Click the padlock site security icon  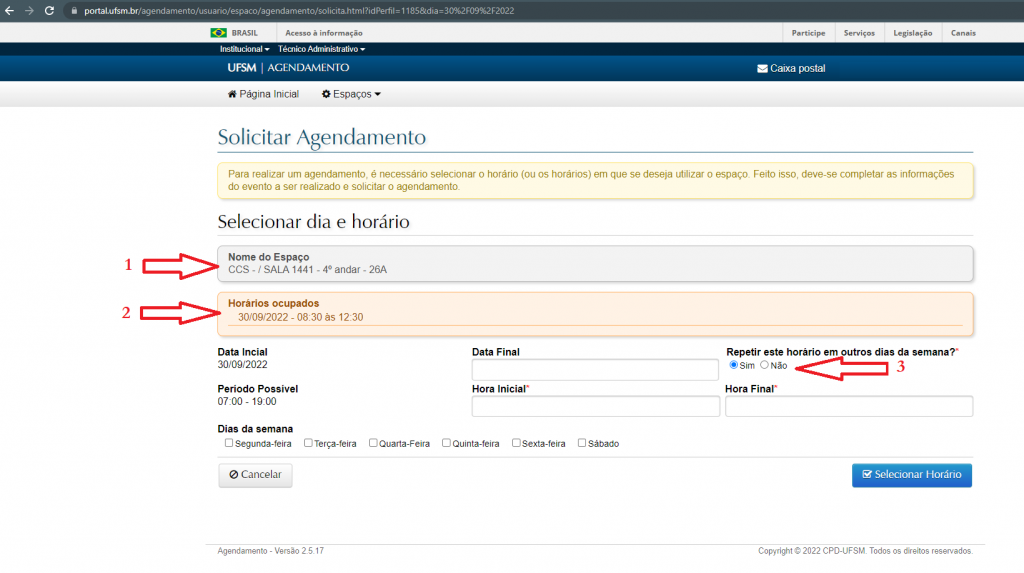[x=72, y=10]
